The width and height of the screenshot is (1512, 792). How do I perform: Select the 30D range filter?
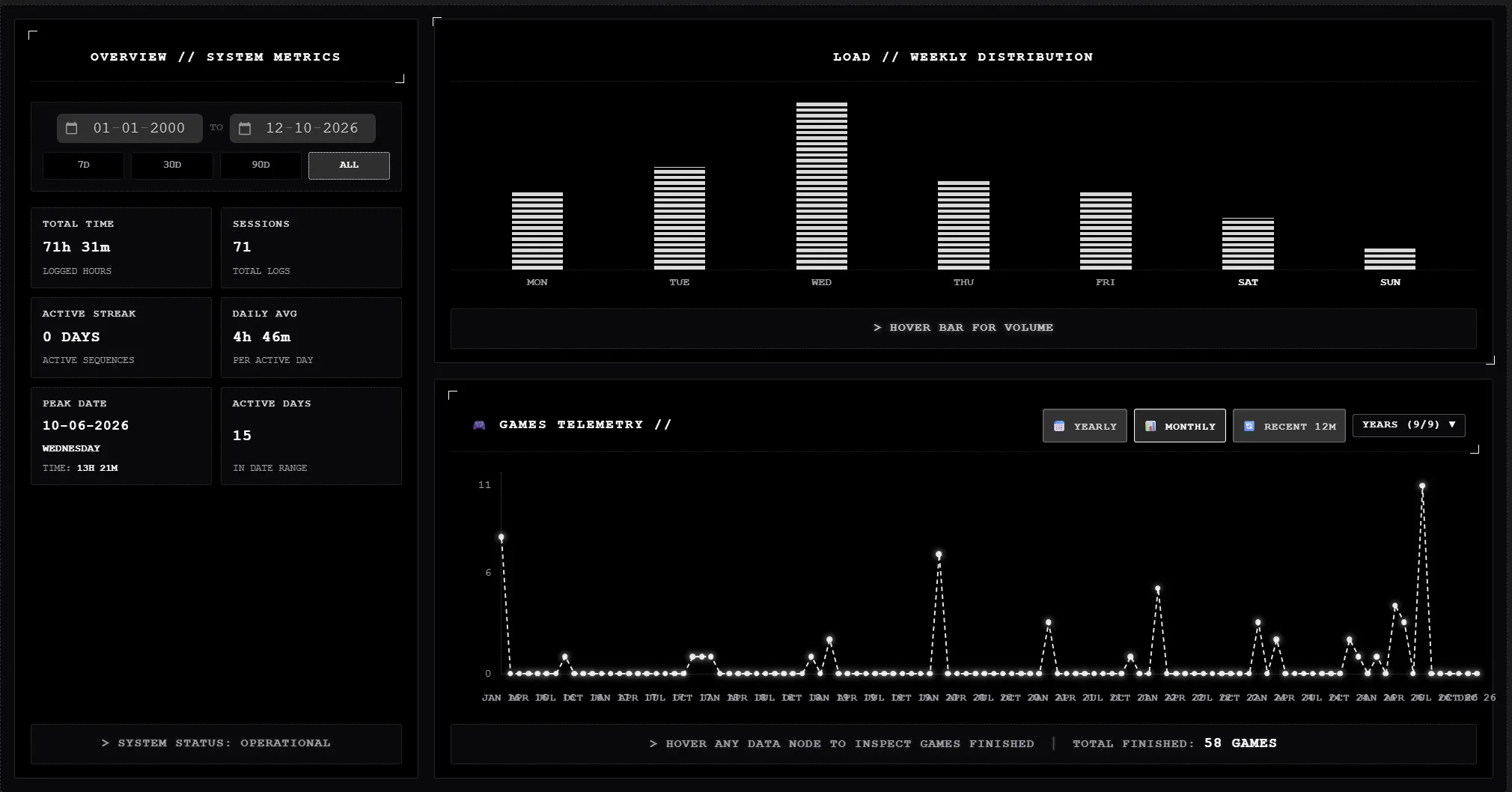tap(172, 165)
